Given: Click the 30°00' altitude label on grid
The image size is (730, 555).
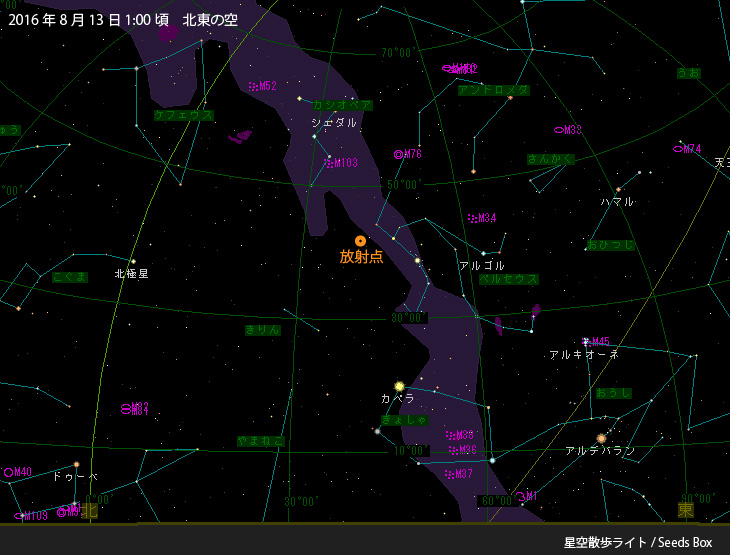Looking at the screenshot, I should (409, 318).
